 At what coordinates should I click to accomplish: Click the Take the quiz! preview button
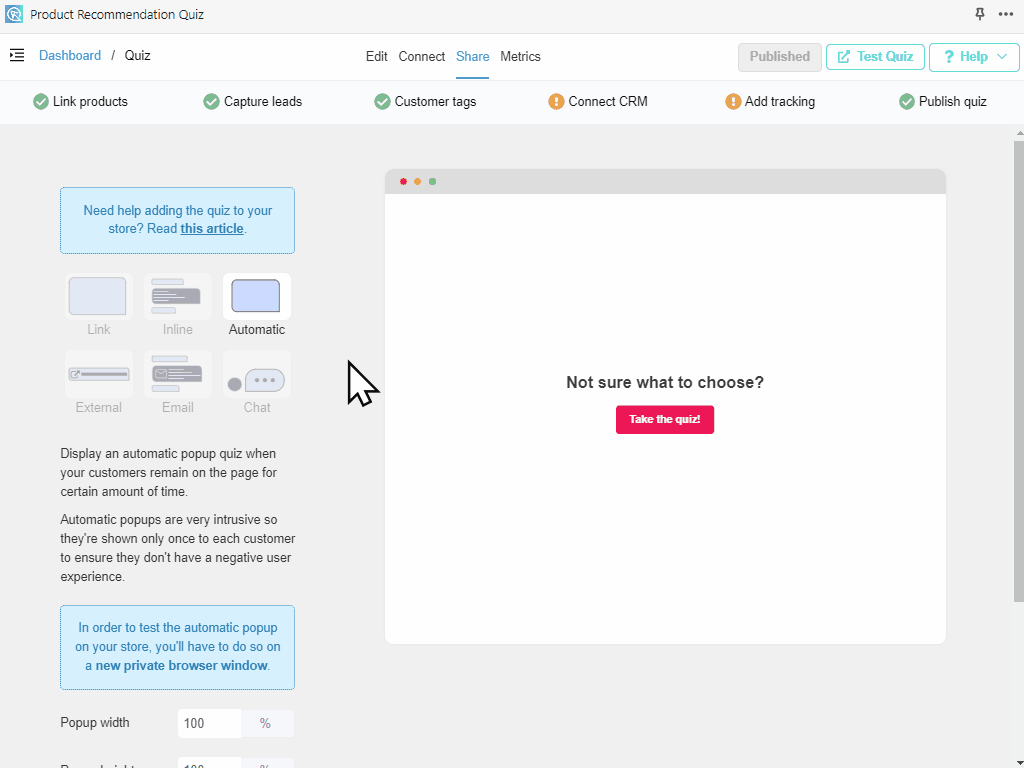665,419
